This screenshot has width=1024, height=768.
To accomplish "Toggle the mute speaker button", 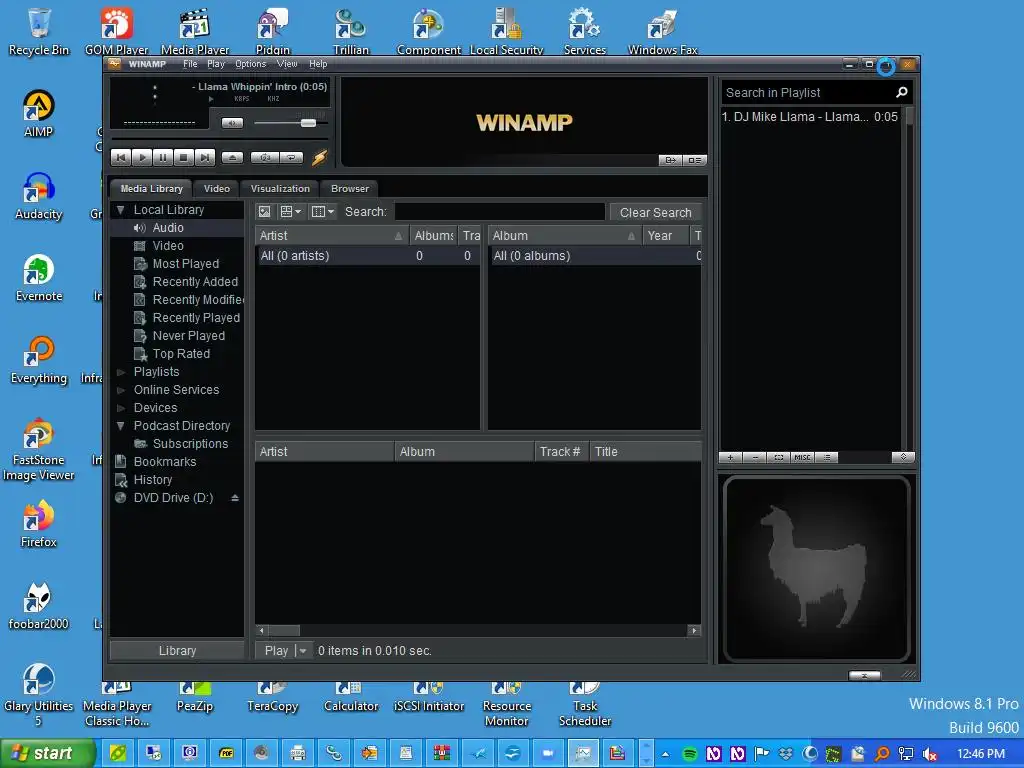I will tap(232, 123).
